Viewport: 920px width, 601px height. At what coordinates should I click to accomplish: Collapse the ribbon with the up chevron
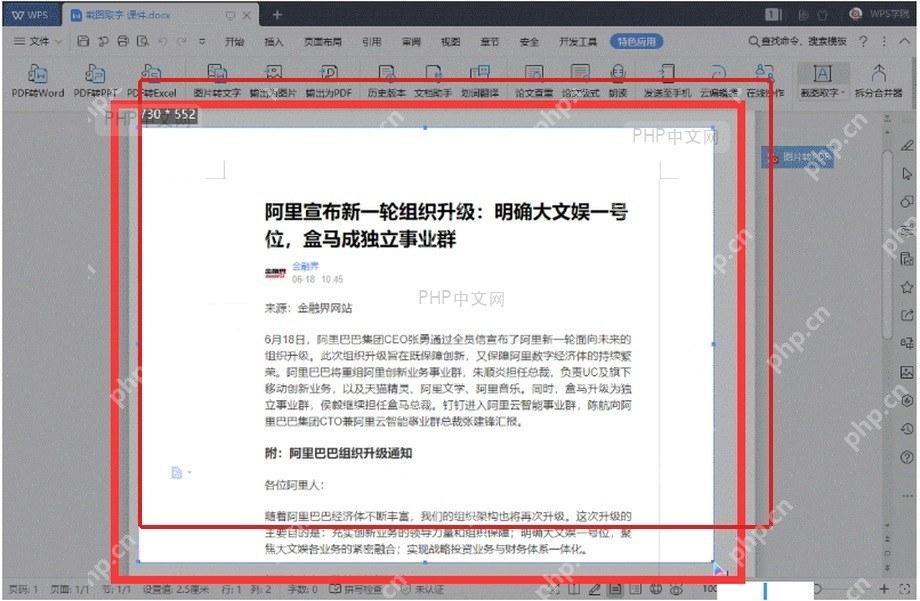tap(904, 41)
